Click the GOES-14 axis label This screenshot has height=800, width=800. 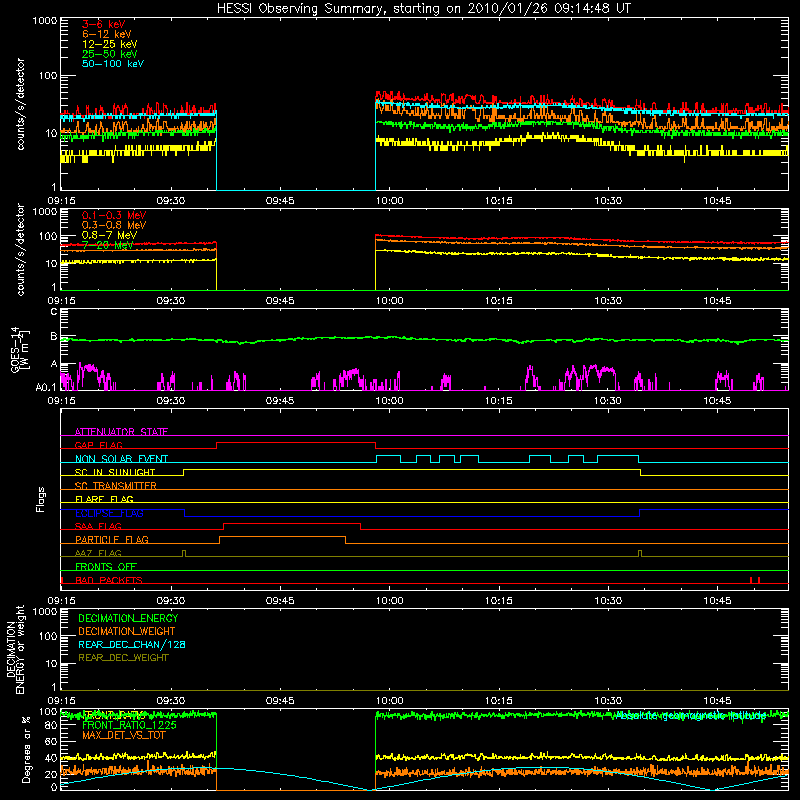click(20, 349)
